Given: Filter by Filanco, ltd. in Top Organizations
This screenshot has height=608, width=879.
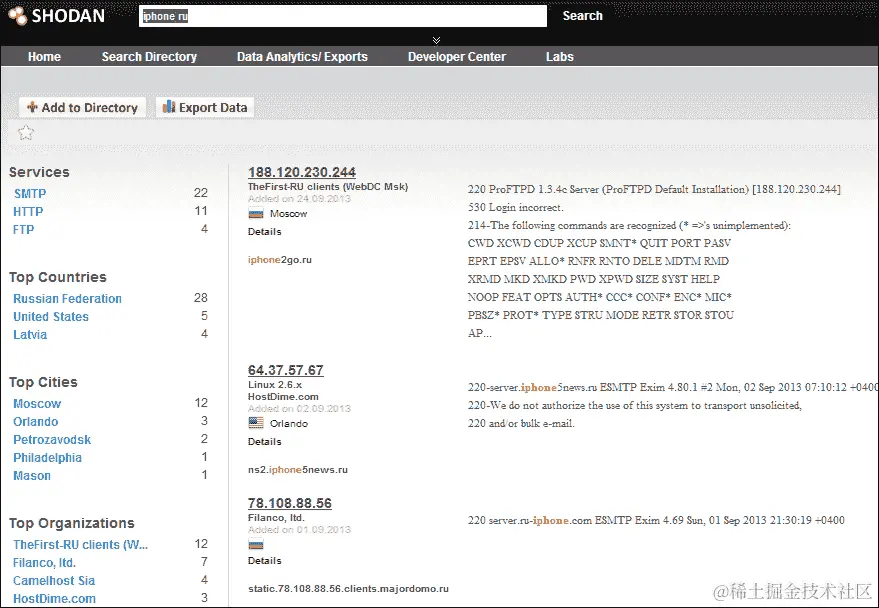Looking at the screenshot, I should 44,562.
